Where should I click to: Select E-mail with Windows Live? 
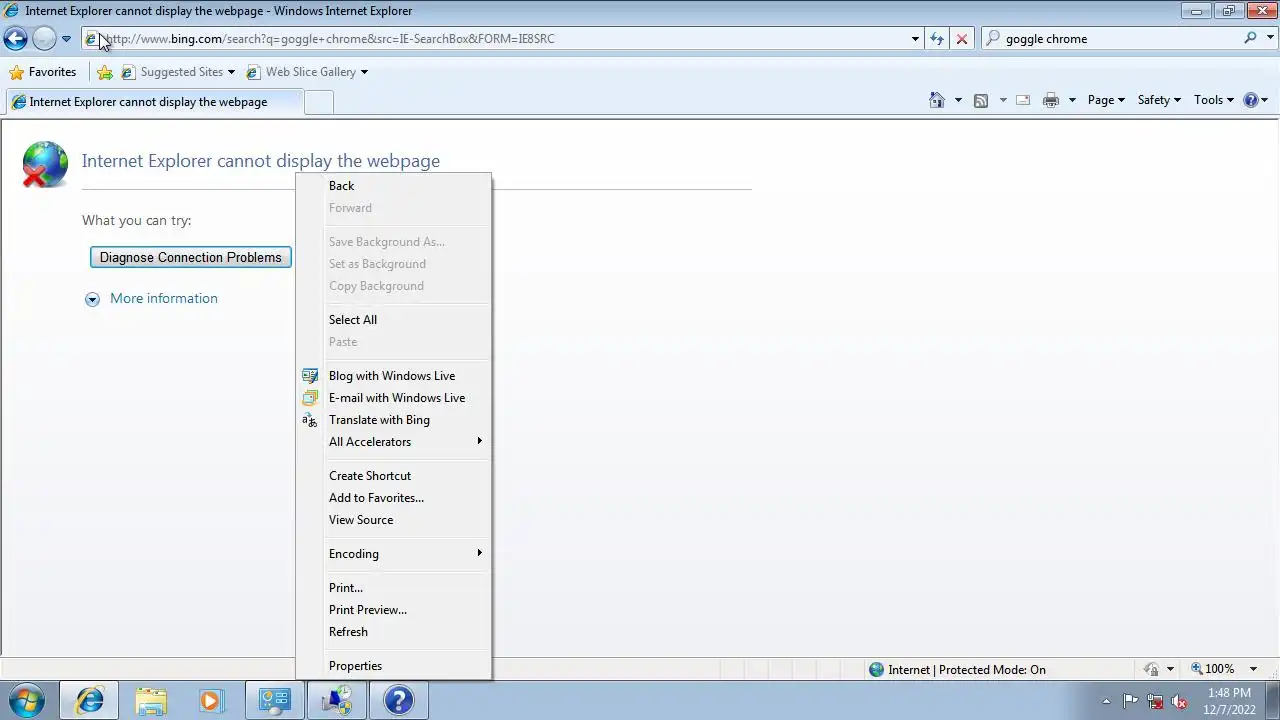[x=393, y=398]
